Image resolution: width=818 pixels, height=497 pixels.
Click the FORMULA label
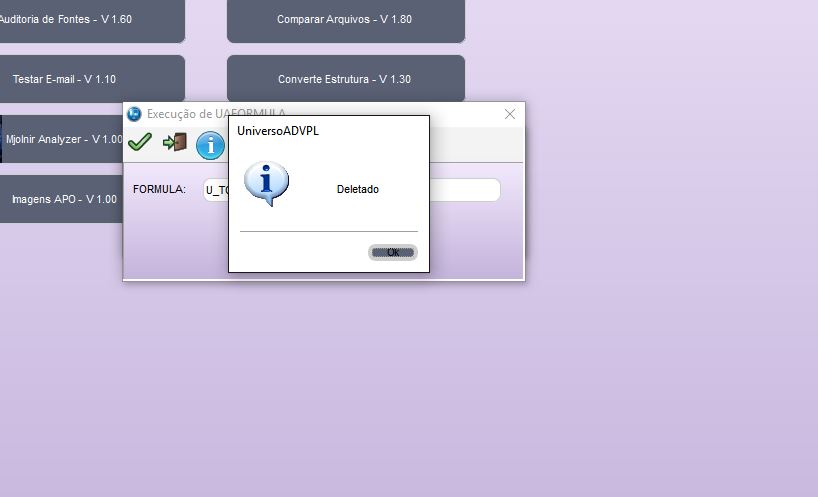(x=159, y=189)
